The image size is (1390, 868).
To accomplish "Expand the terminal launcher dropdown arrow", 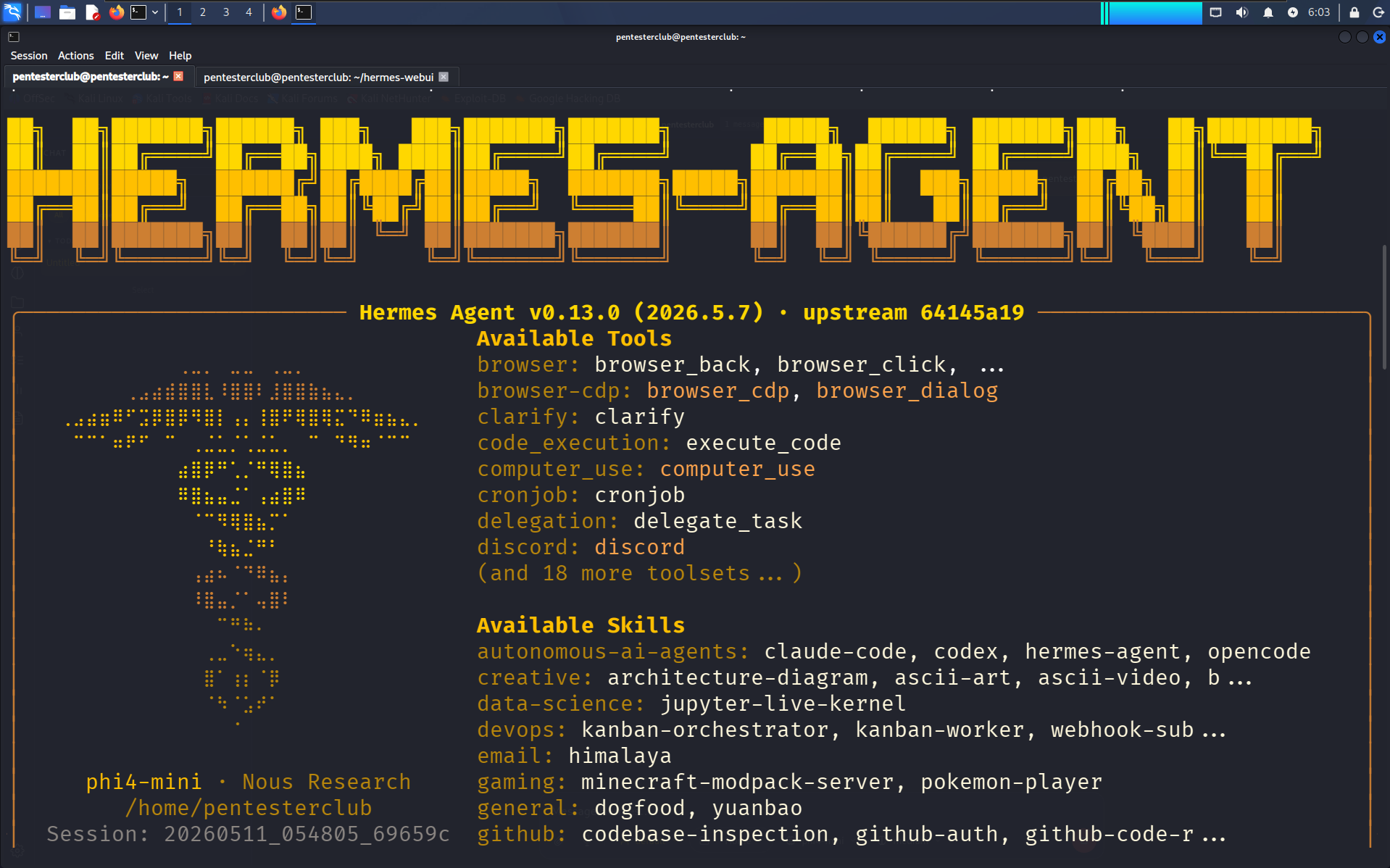I will pos(155,12).
